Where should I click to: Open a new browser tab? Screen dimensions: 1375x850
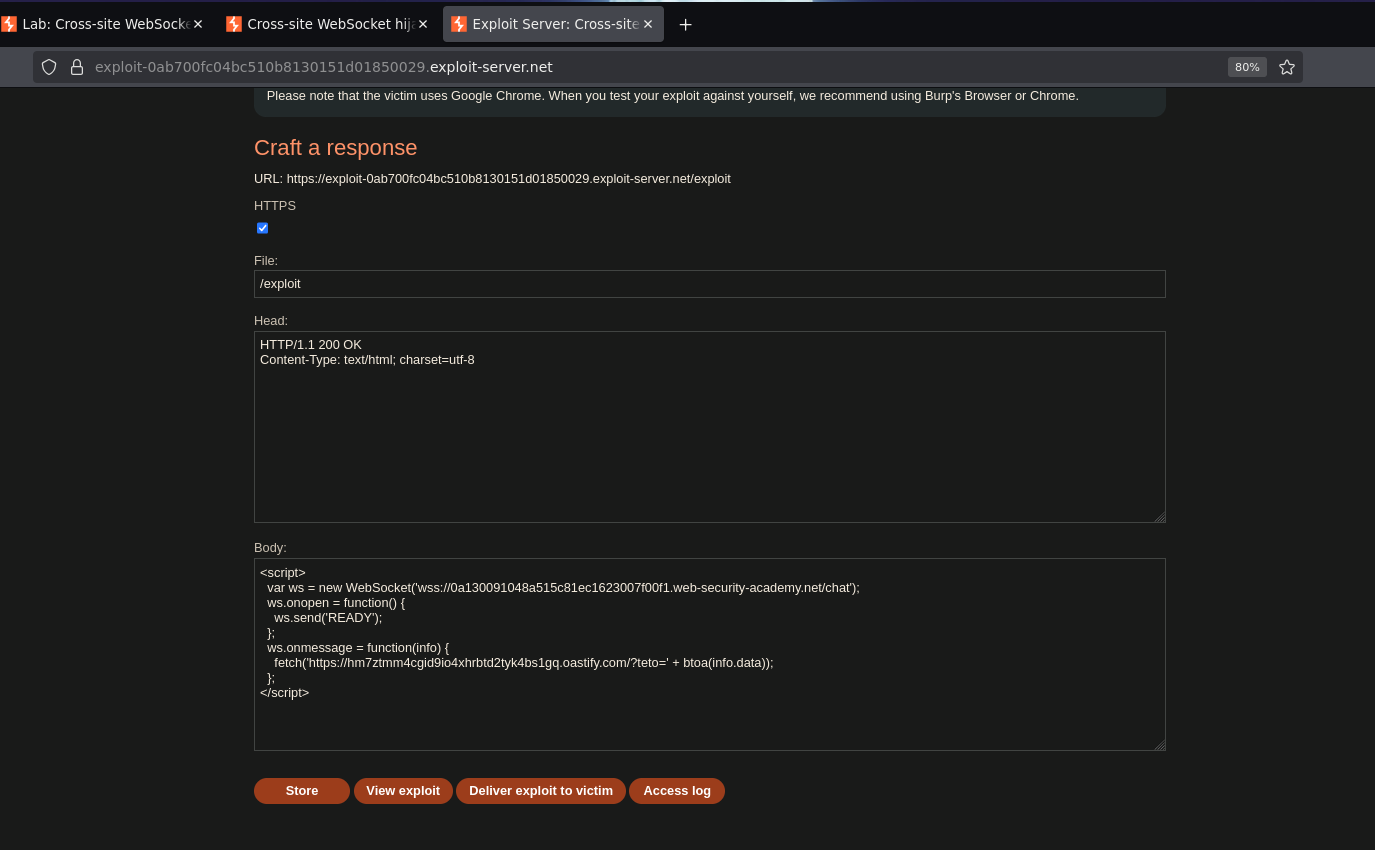click(x=685, y=24)
